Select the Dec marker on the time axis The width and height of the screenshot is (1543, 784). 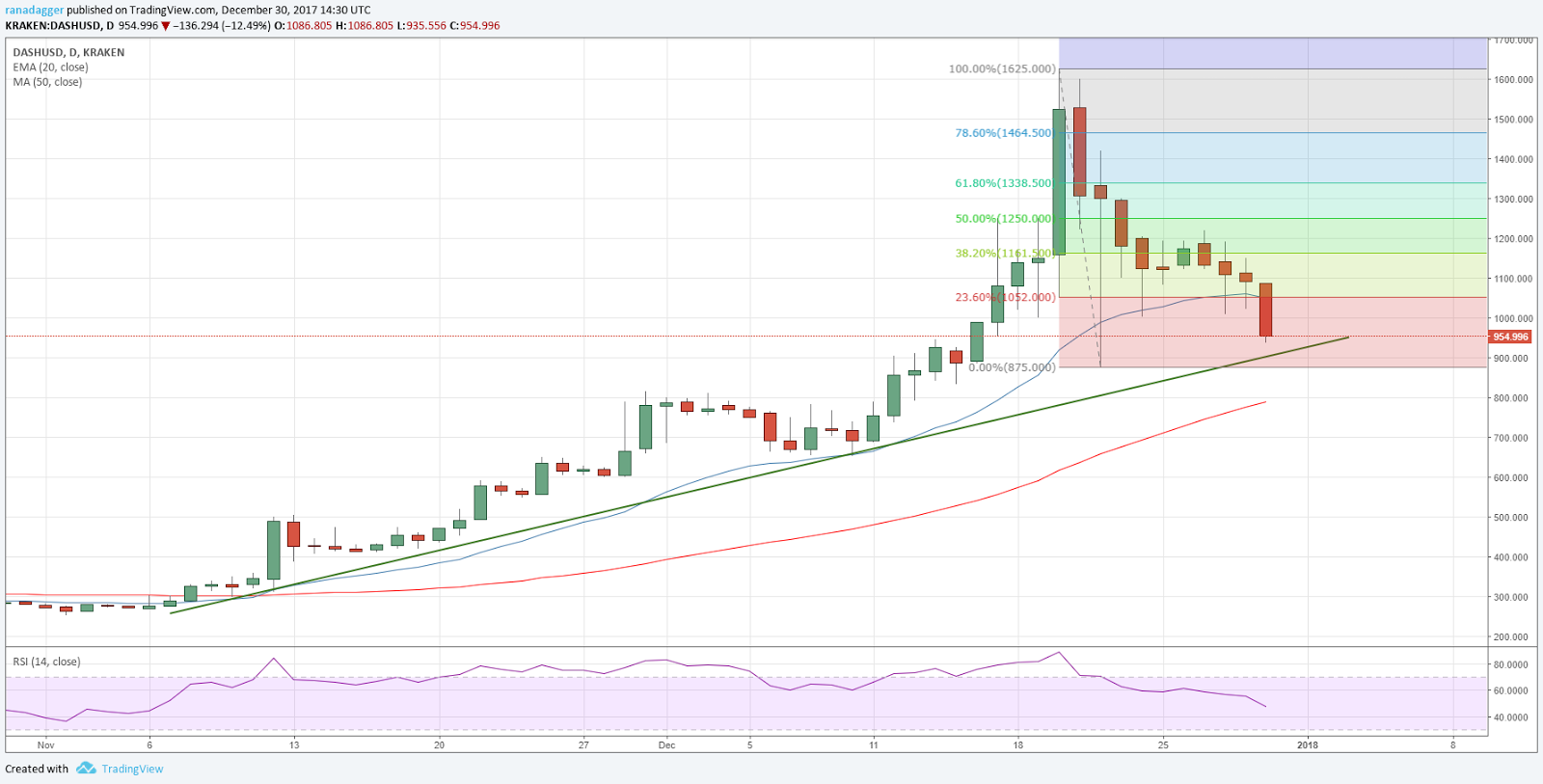[666, 744]
